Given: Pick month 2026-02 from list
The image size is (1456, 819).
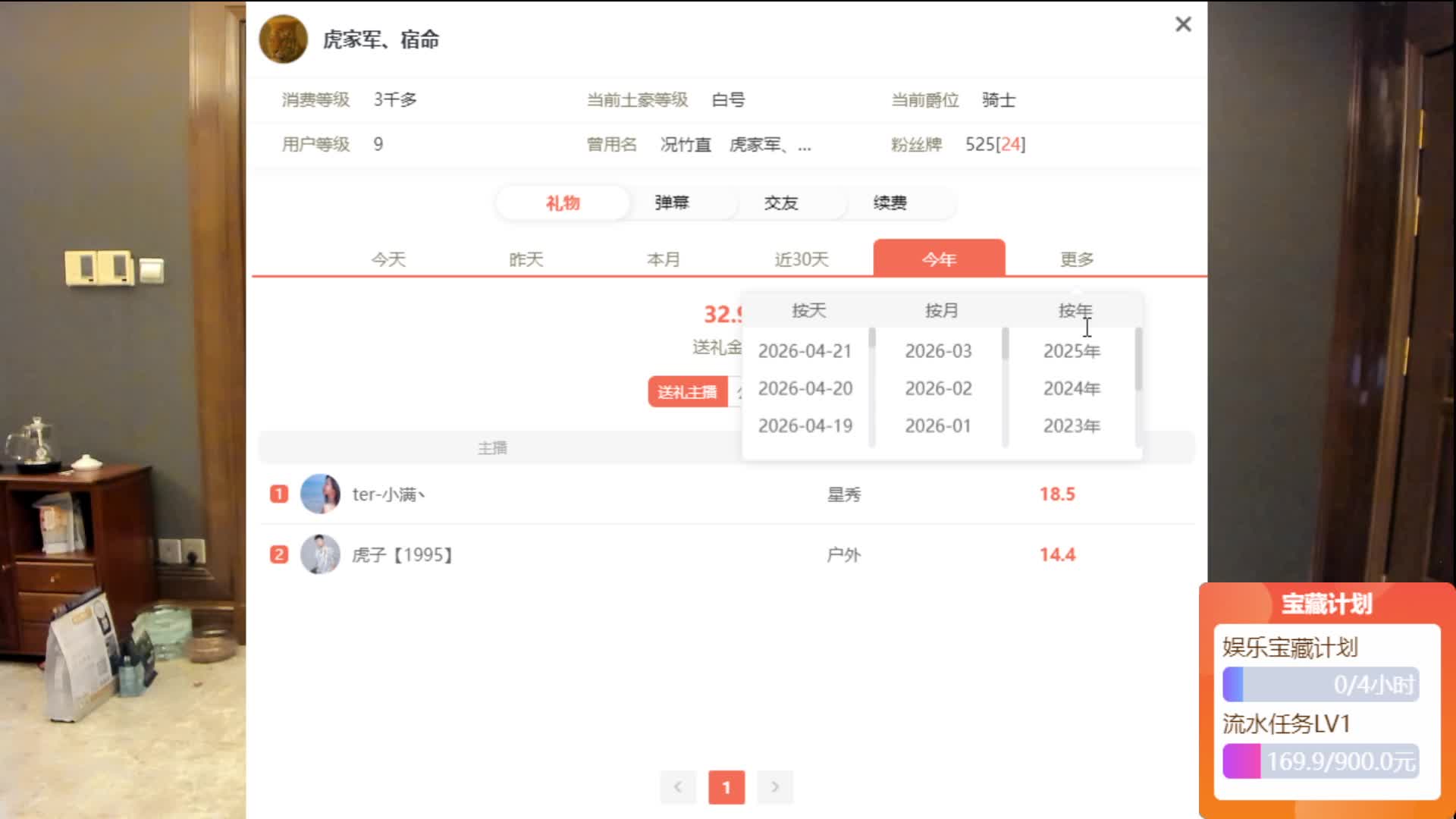Looking at the screenshot, I should point(938,388).
